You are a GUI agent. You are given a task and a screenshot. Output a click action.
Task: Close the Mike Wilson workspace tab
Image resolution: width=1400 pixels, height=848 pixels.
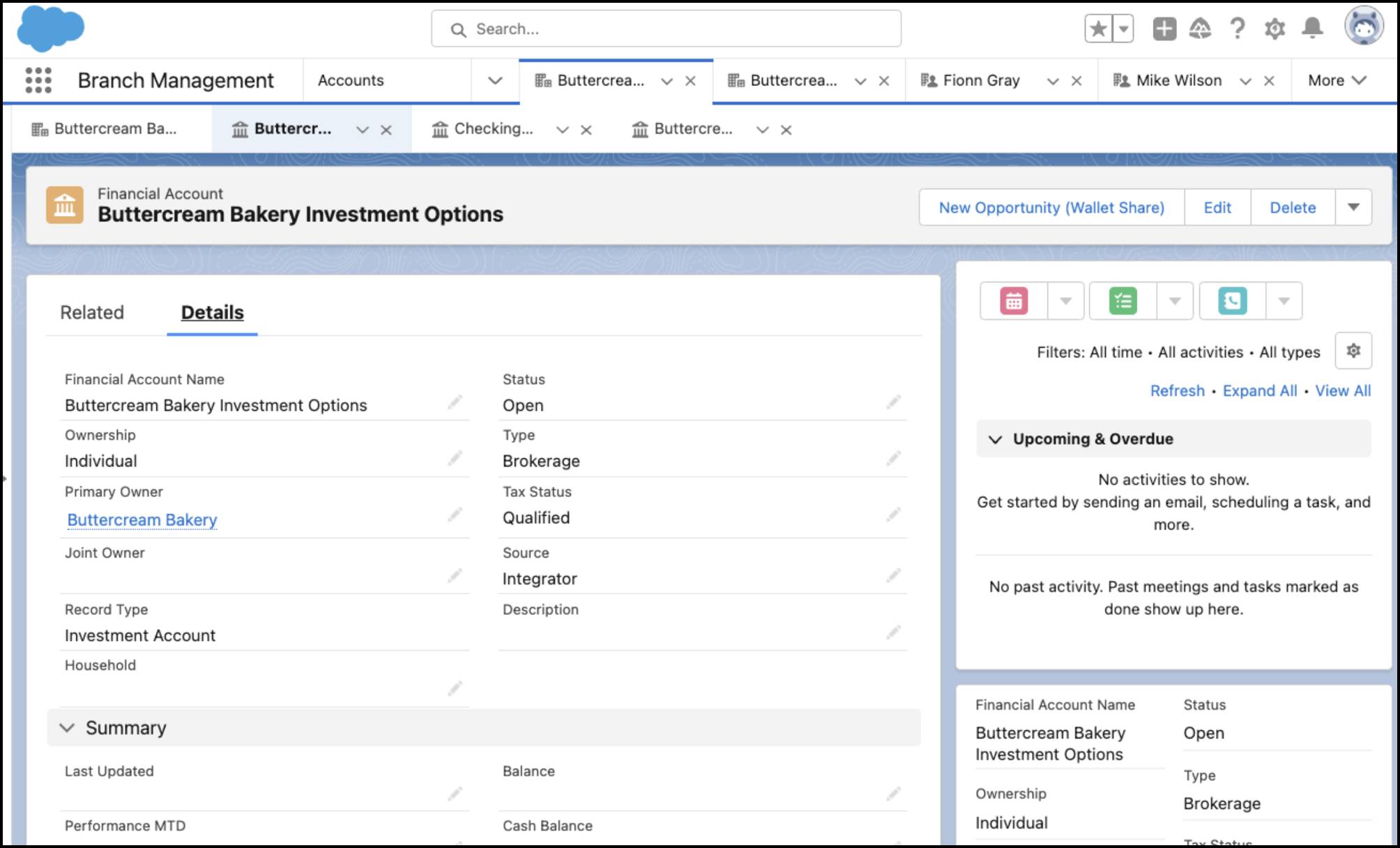[1269, 81]
